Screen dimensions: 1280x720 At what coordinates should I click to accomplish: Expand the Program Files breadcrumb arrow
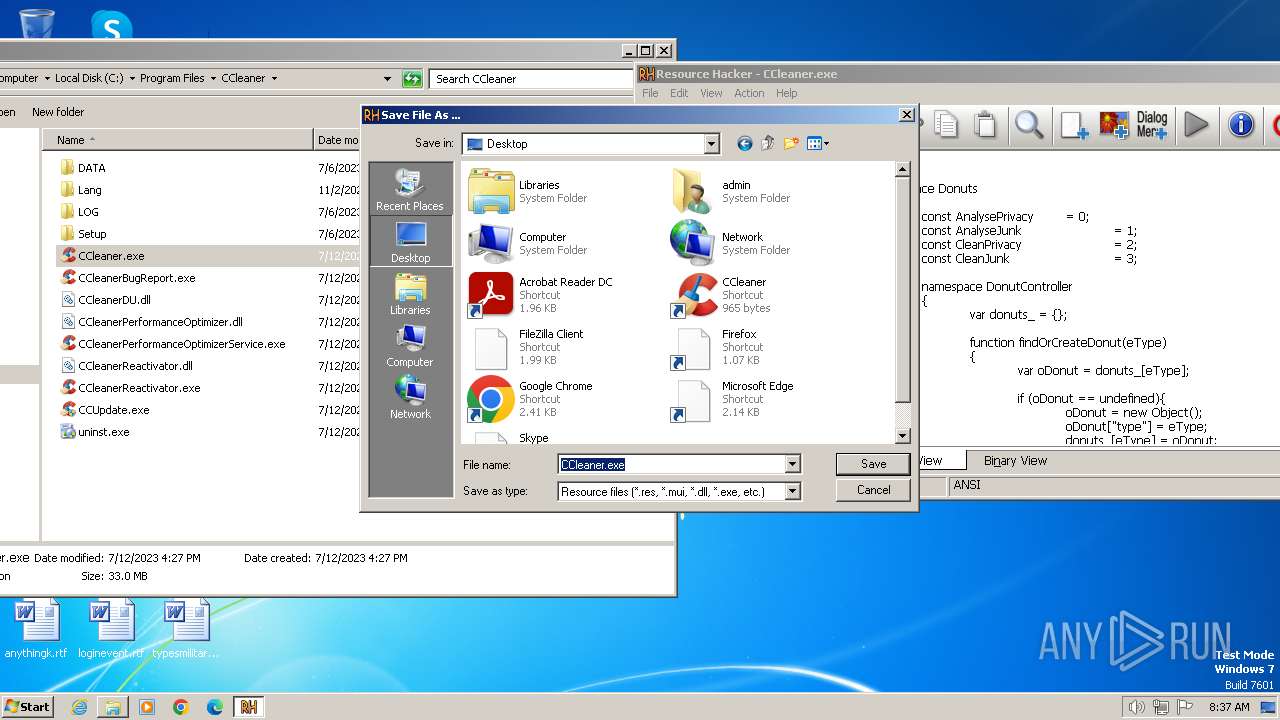pos(212,78)
